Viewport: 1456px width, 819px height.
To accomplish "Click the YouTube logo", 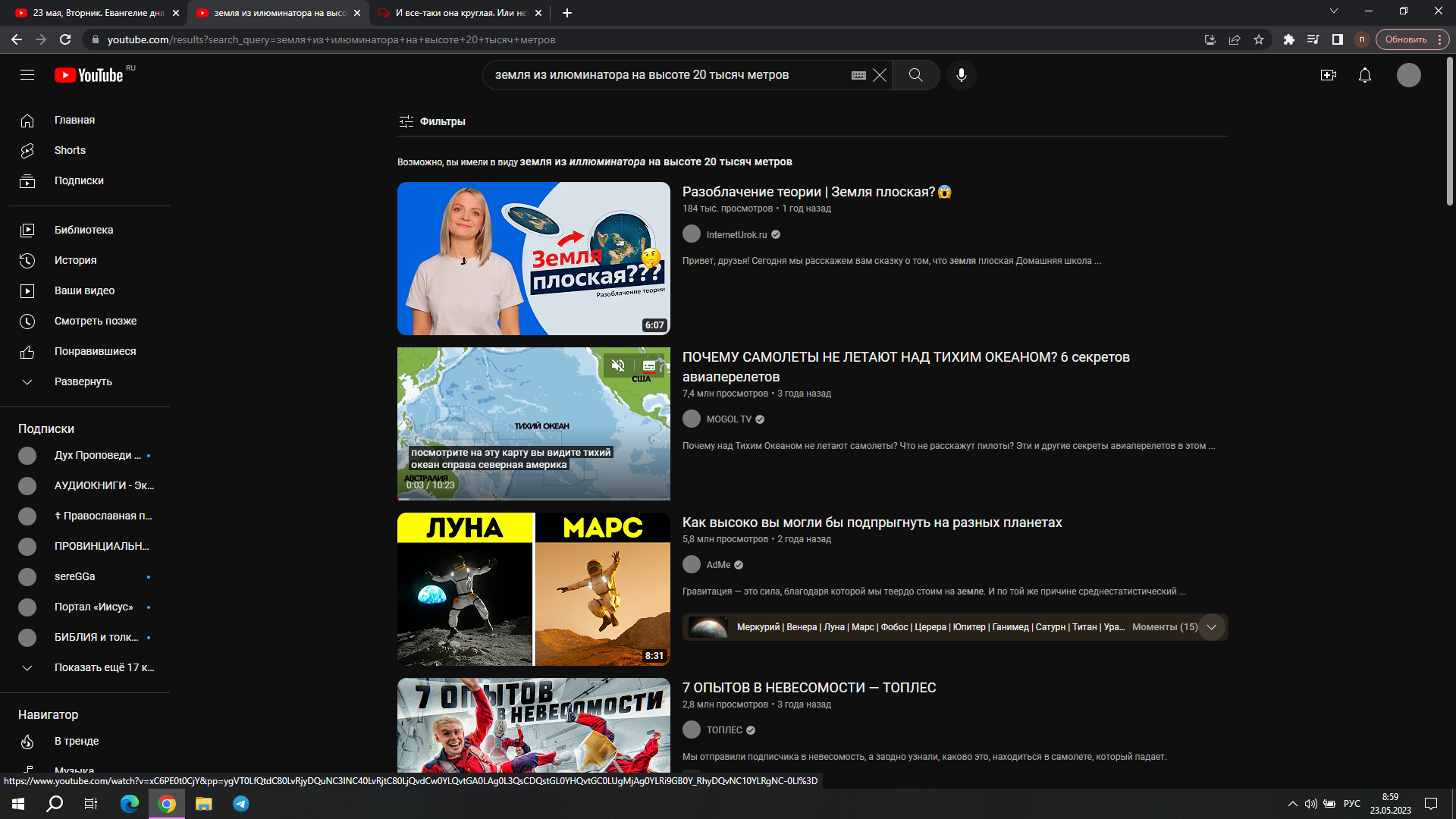I will point(89,75).
